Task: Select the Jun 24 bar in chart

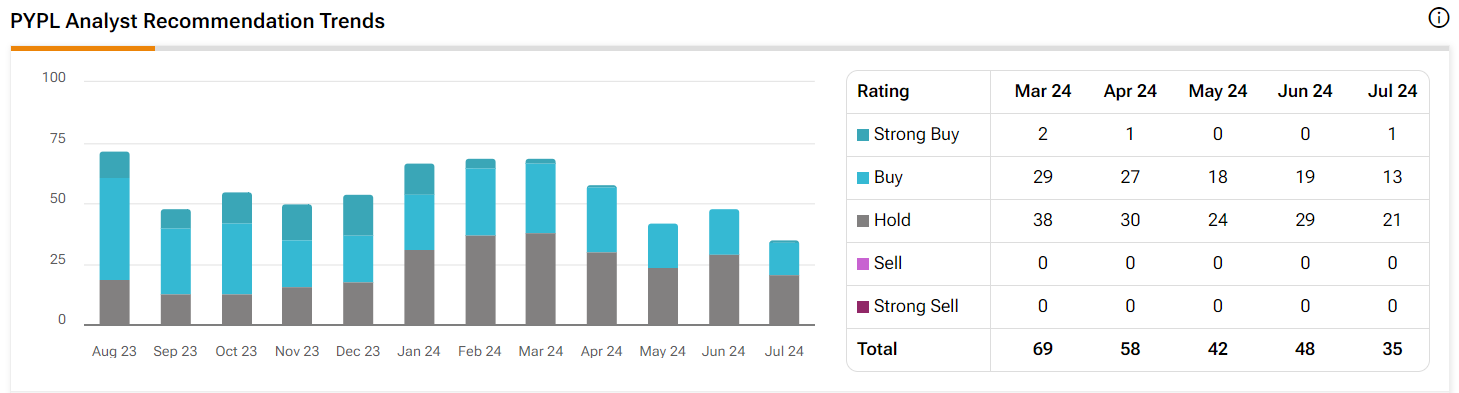Action: pos(724,267)
